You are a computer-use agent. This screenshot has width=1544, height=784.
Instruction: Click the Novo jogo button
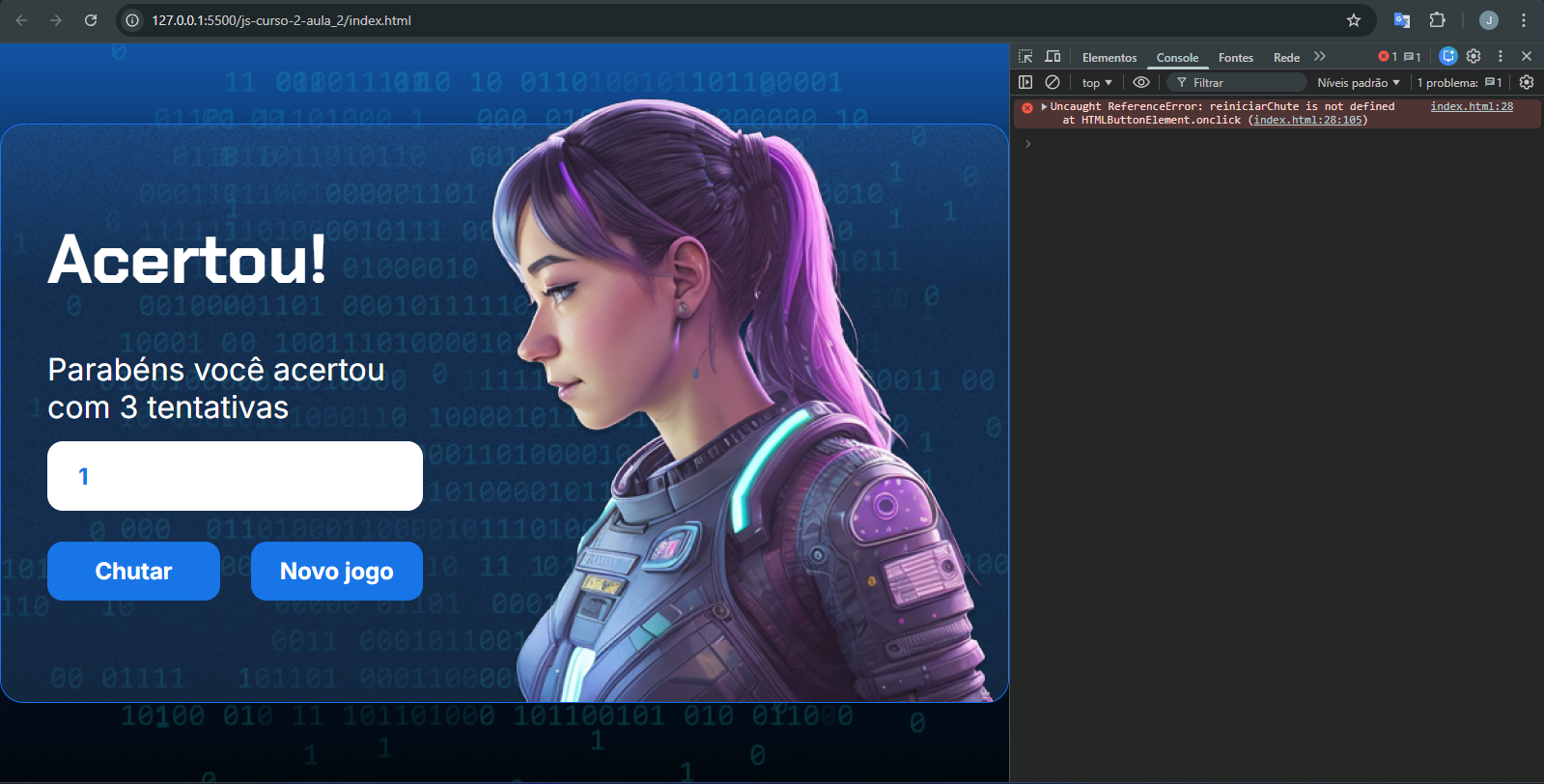pos(337,571)
